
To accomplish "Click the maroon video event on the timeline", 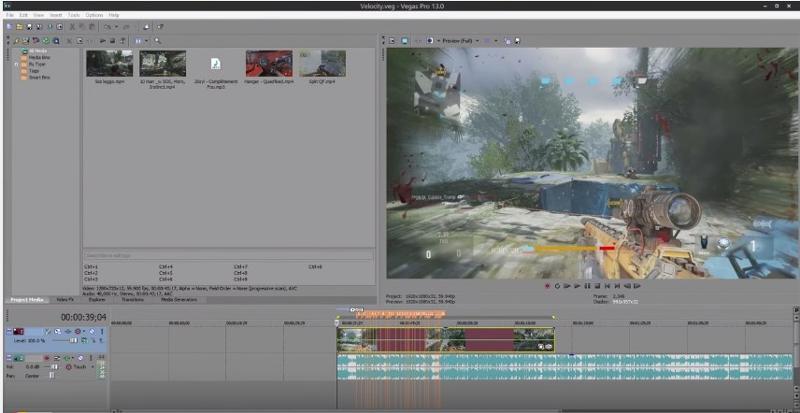I will click(x=489, y=339).
